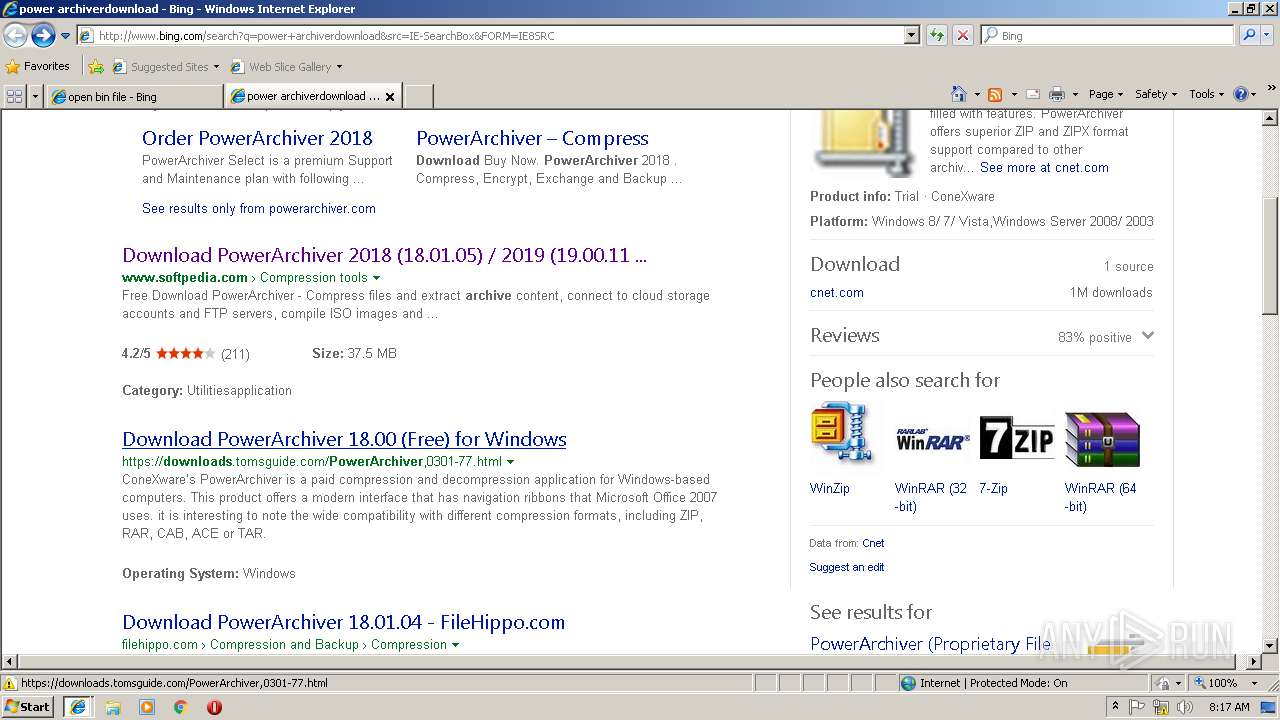The image size is (1280, 720).
Task: Click 'Suggest an edit' link
Action: (847, 567)
